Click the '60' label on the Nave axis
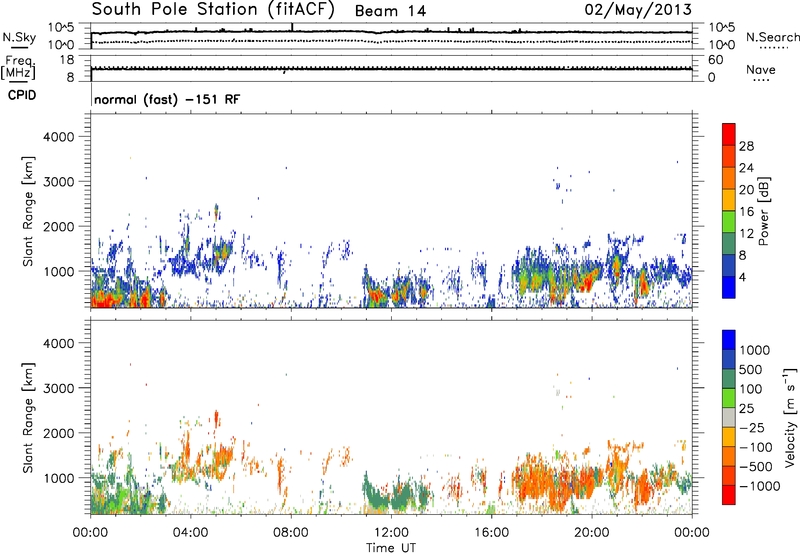Screen dimensions: 800x554 [715, 60]
